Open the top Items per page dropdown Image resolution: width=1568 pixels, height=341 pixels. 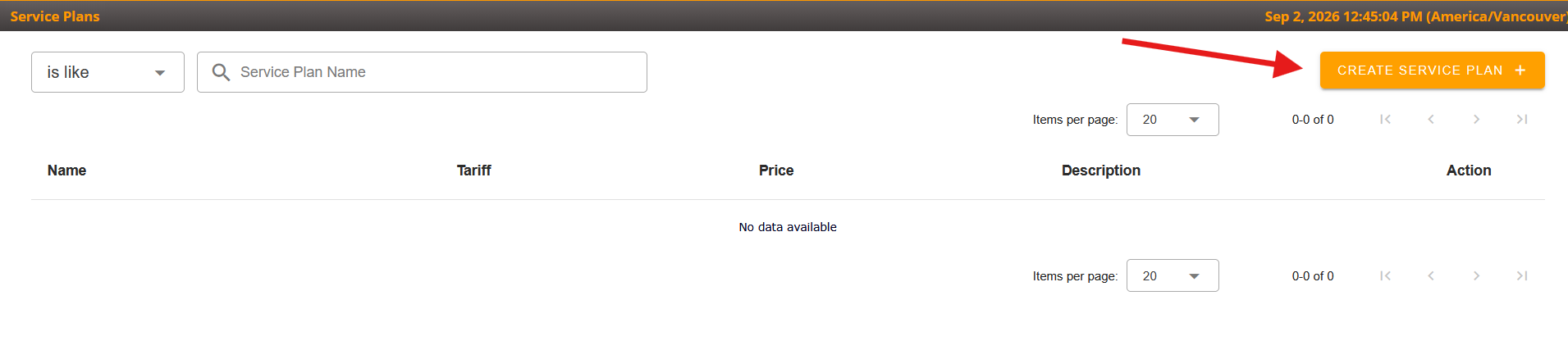point(1173,120)
